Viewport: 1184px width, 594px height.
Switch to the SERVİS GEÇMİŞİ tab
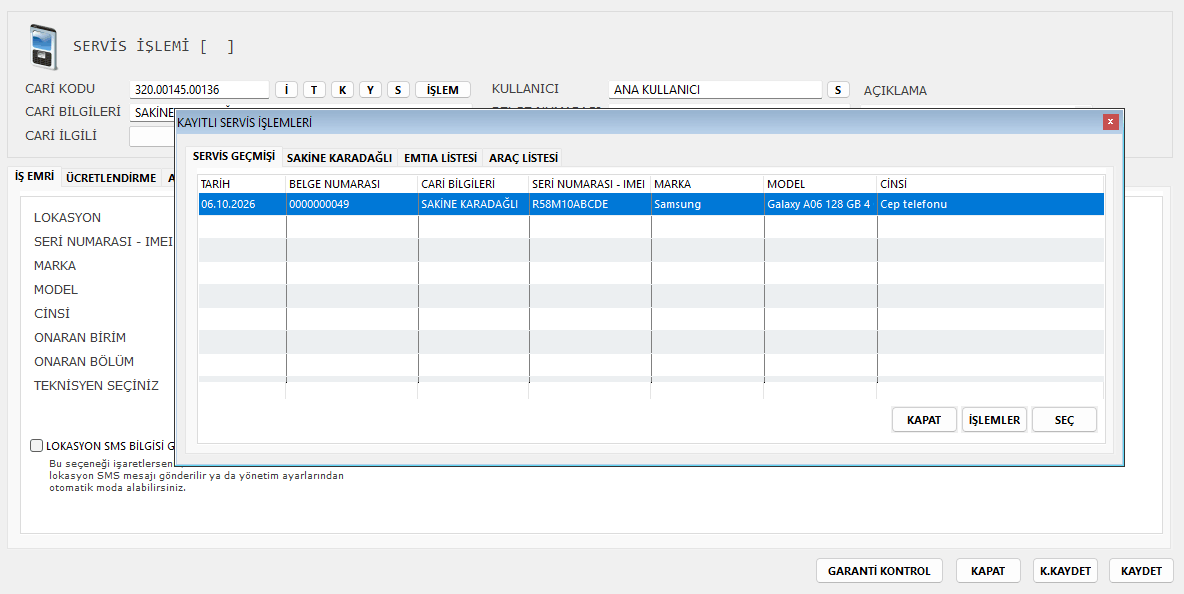point(234,156)
